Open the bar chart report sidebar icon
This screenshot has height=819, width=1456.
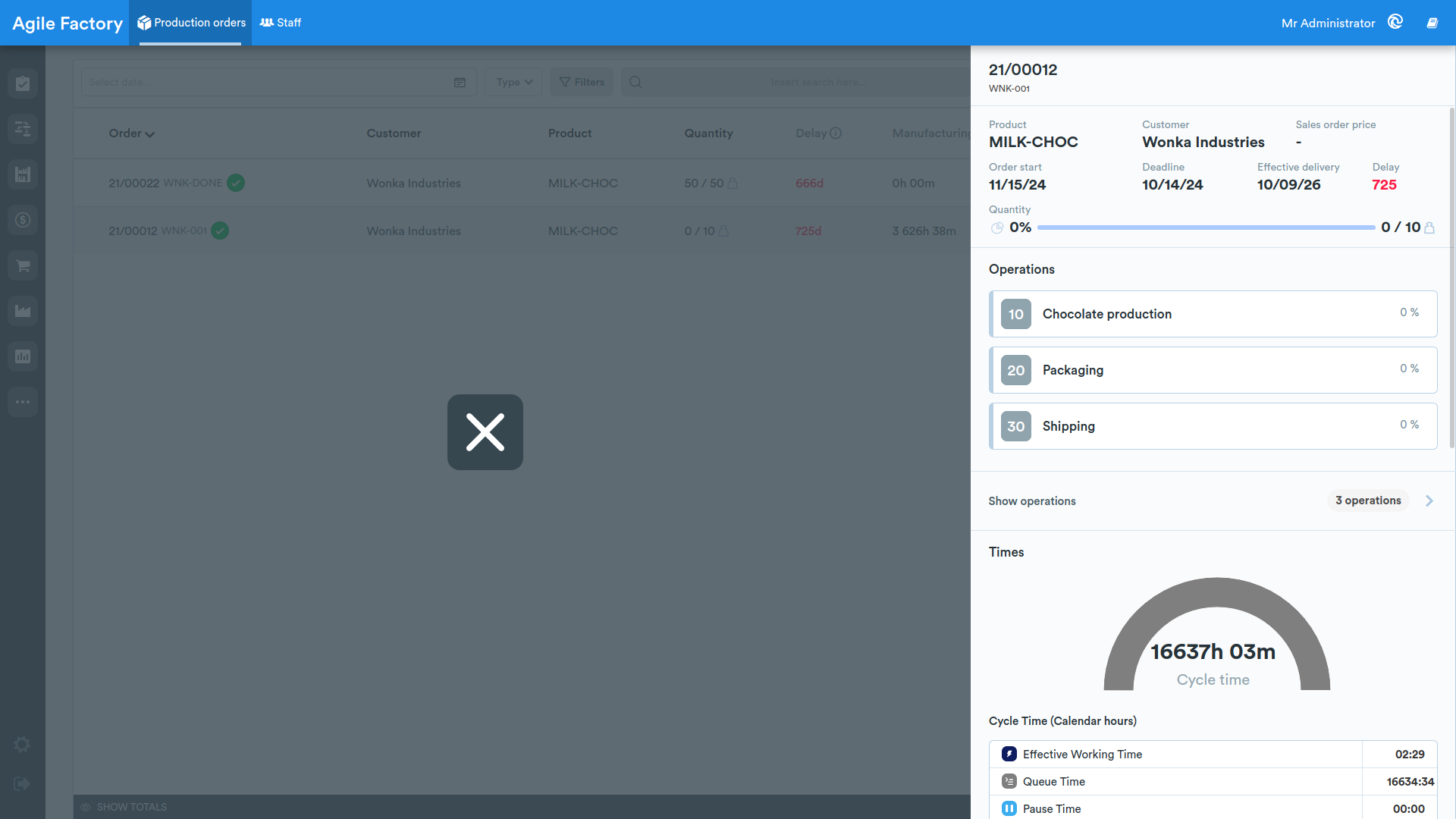tap(23, 356)
